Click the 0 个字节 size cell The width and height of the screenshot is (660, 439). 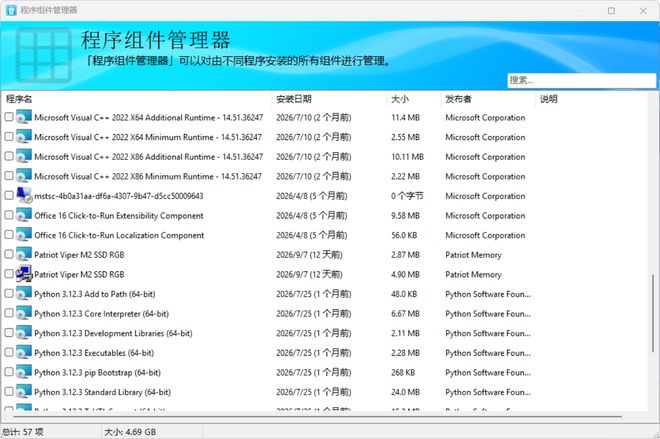[x=407, y=196]
